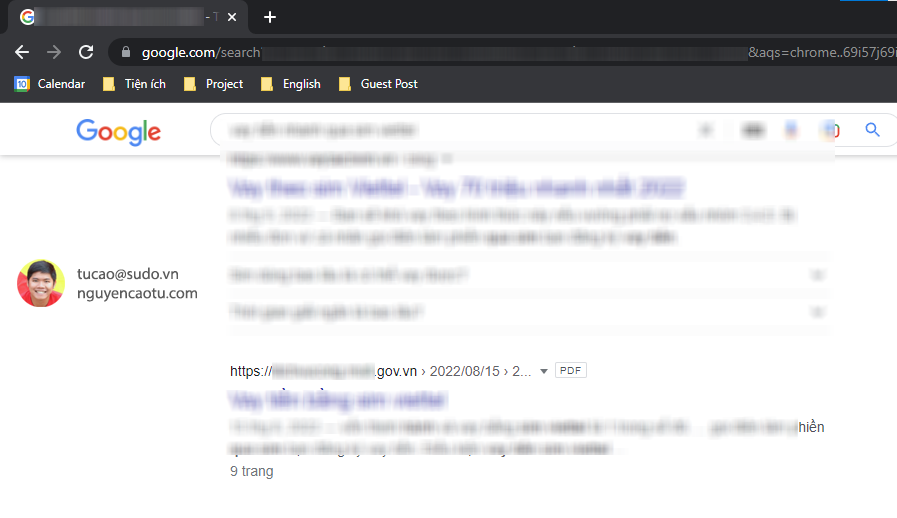
Task: Clear the search box with the X icon
Action: coord(706,131)
